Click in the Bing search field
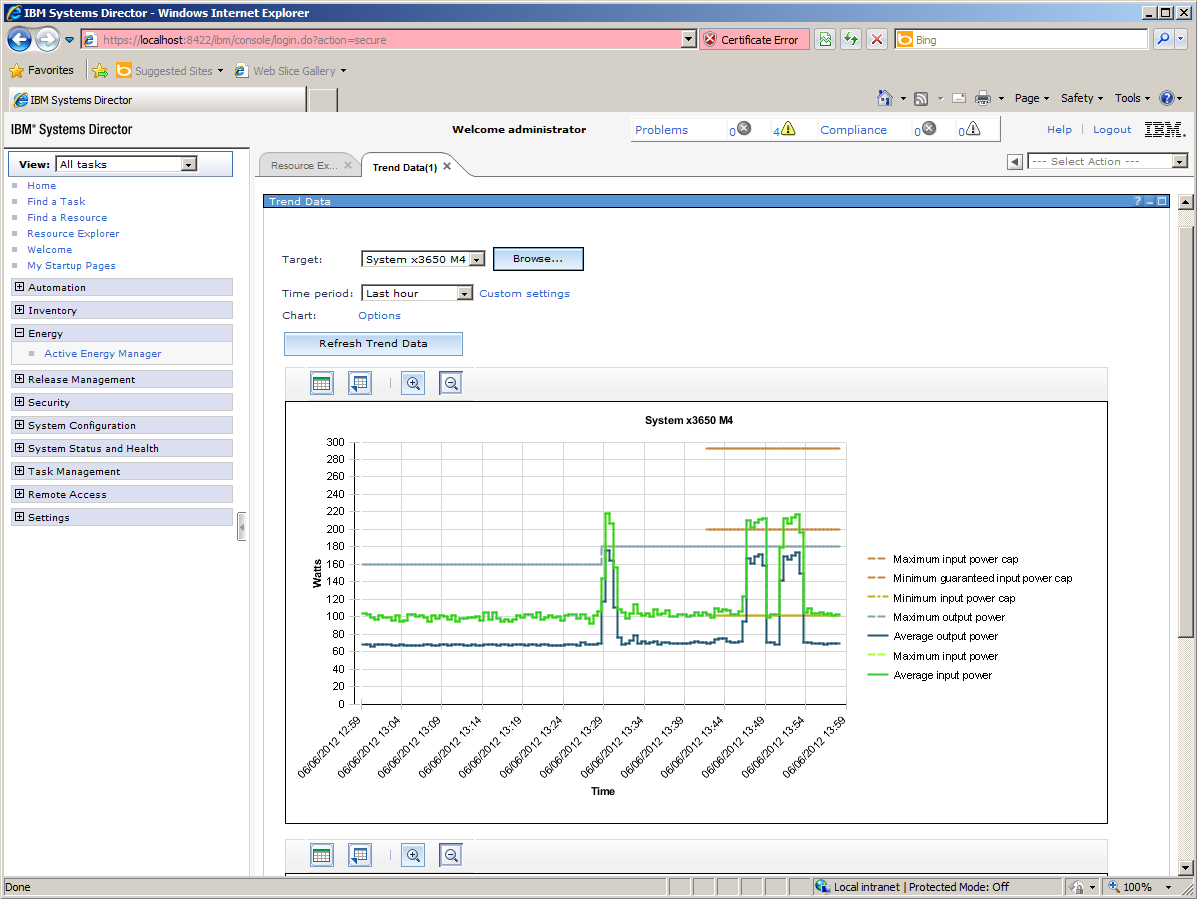The height and width of the screenshot is (899, 1197). (x=1030, y=40)
